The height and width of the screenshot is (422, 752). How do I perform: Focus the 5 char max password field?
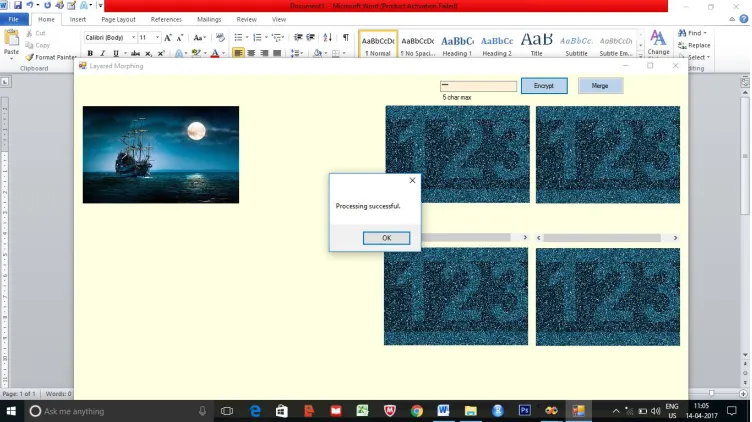(478, 86)
